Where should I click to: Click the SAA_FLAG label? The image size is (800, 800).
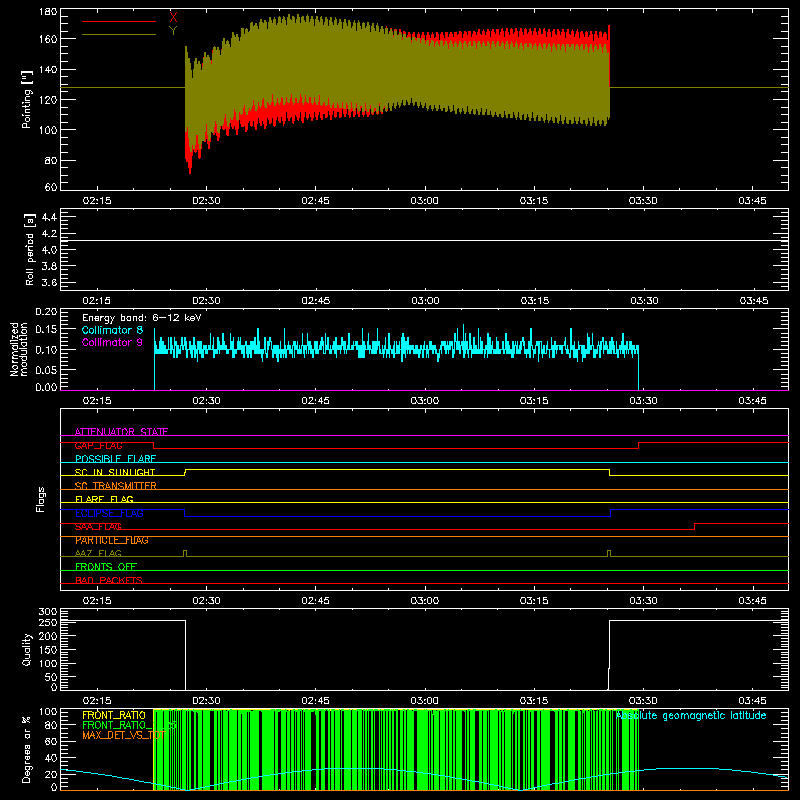pos(98,527)
